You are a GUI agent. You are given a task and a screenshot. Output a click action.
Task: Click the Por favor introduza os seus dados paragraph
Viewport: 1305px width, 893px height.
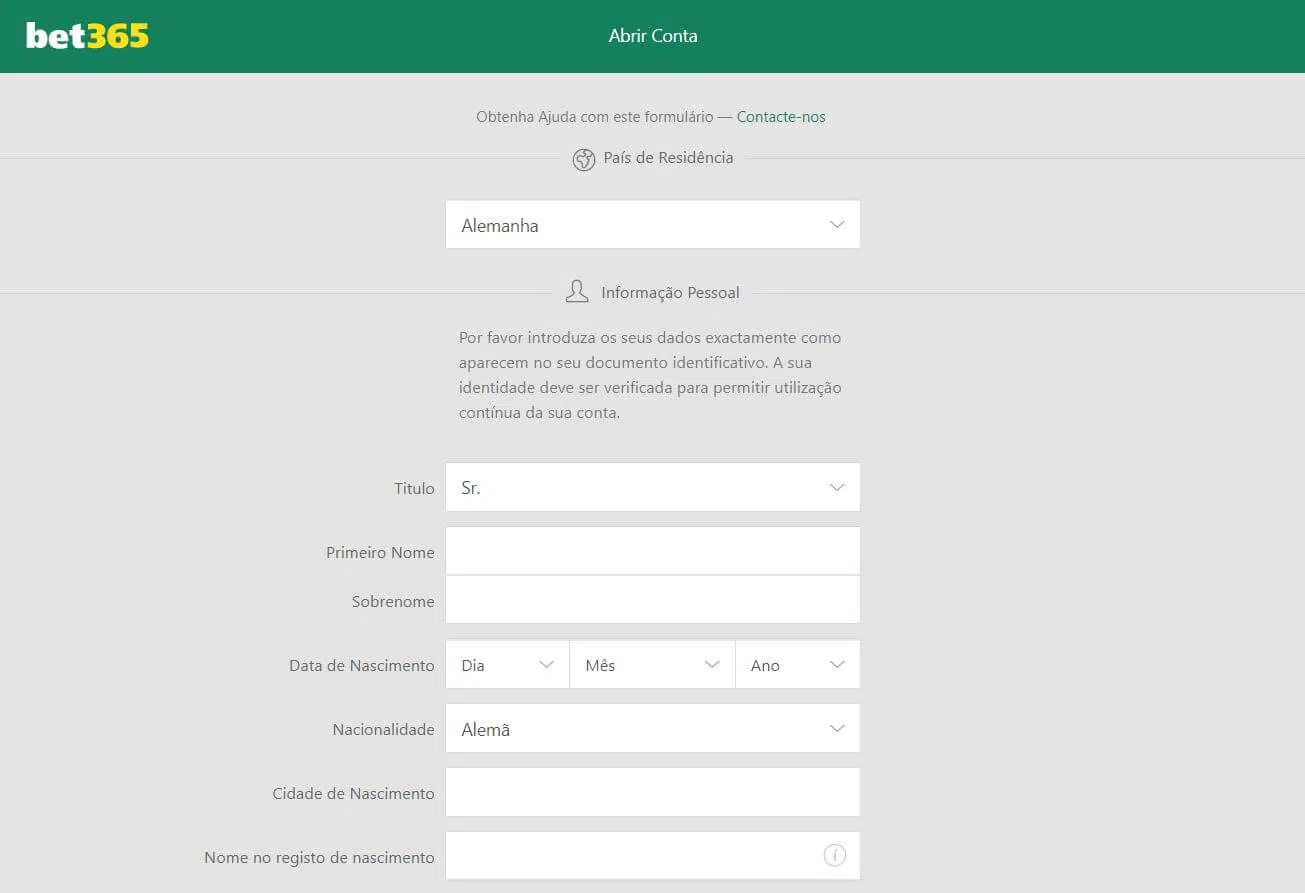[x=650, y=375]
